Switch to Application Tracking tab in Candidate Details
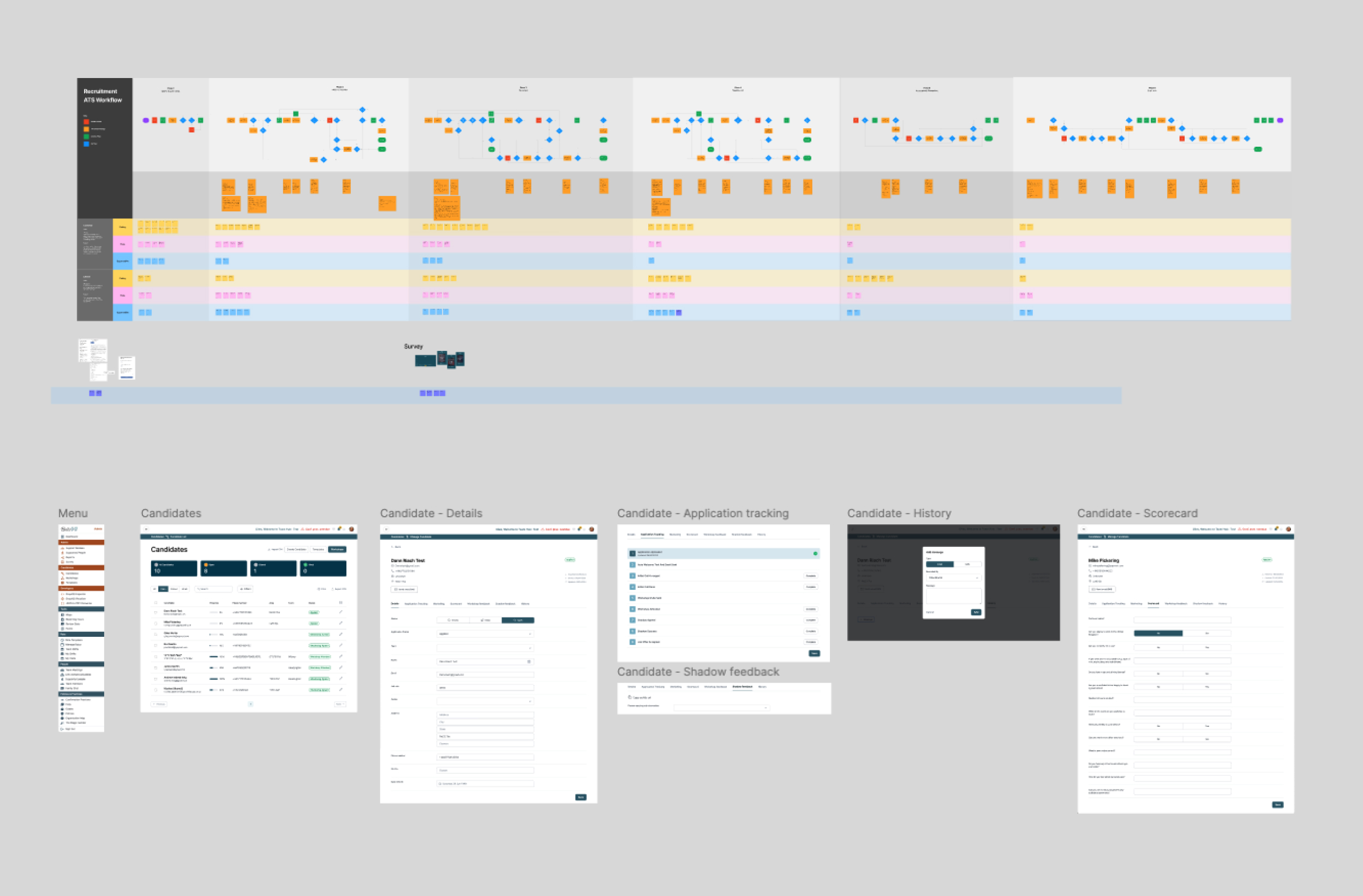 point(416,604)
